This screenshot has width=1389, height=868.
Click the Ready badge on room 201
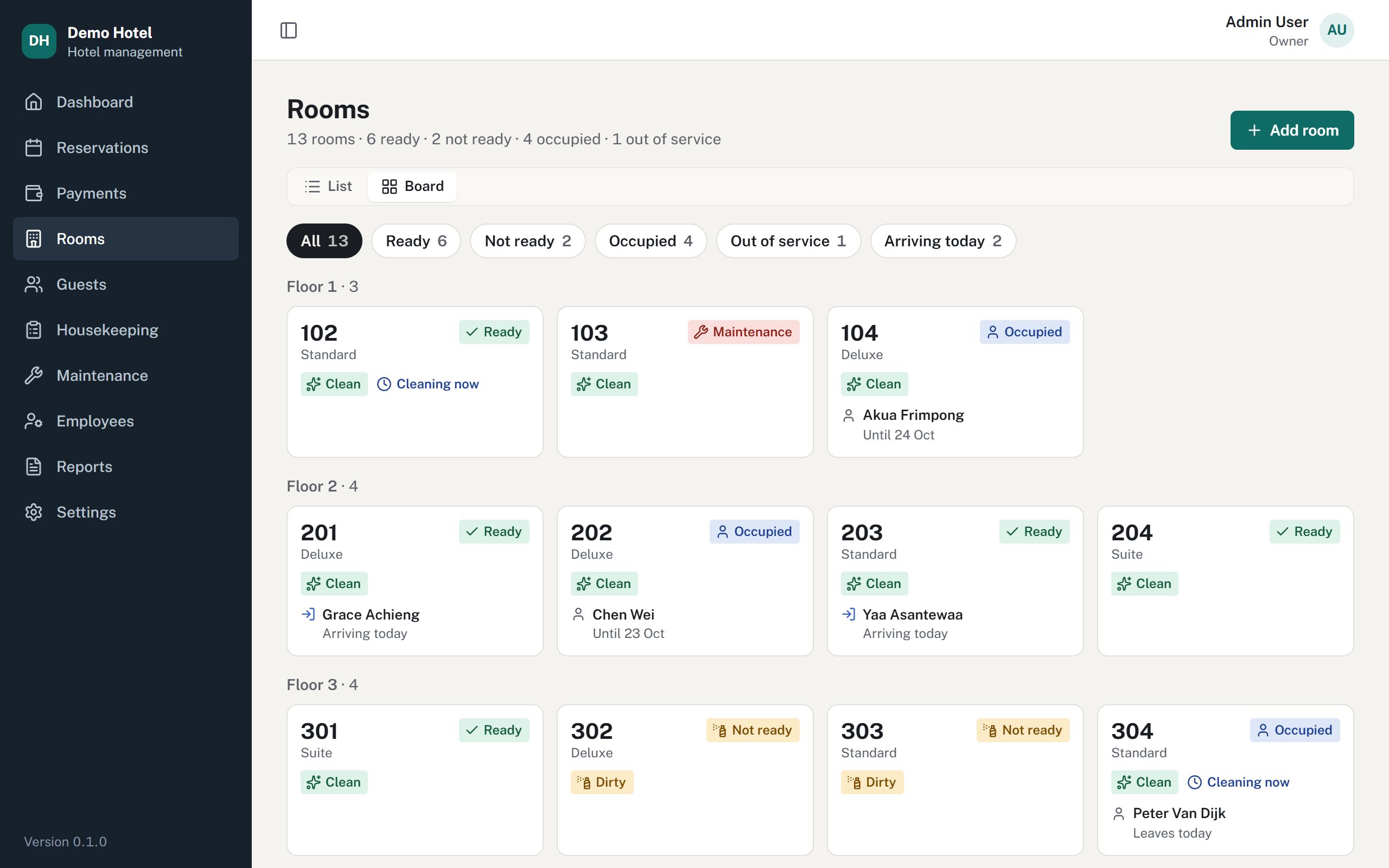(494, 532)
